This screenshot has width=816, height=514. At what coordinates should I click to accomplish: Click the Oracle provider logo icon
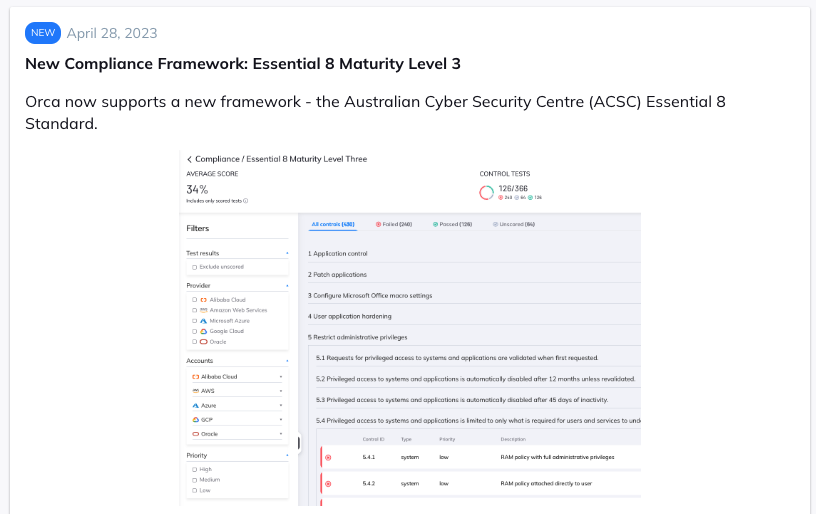coord(203,342)
